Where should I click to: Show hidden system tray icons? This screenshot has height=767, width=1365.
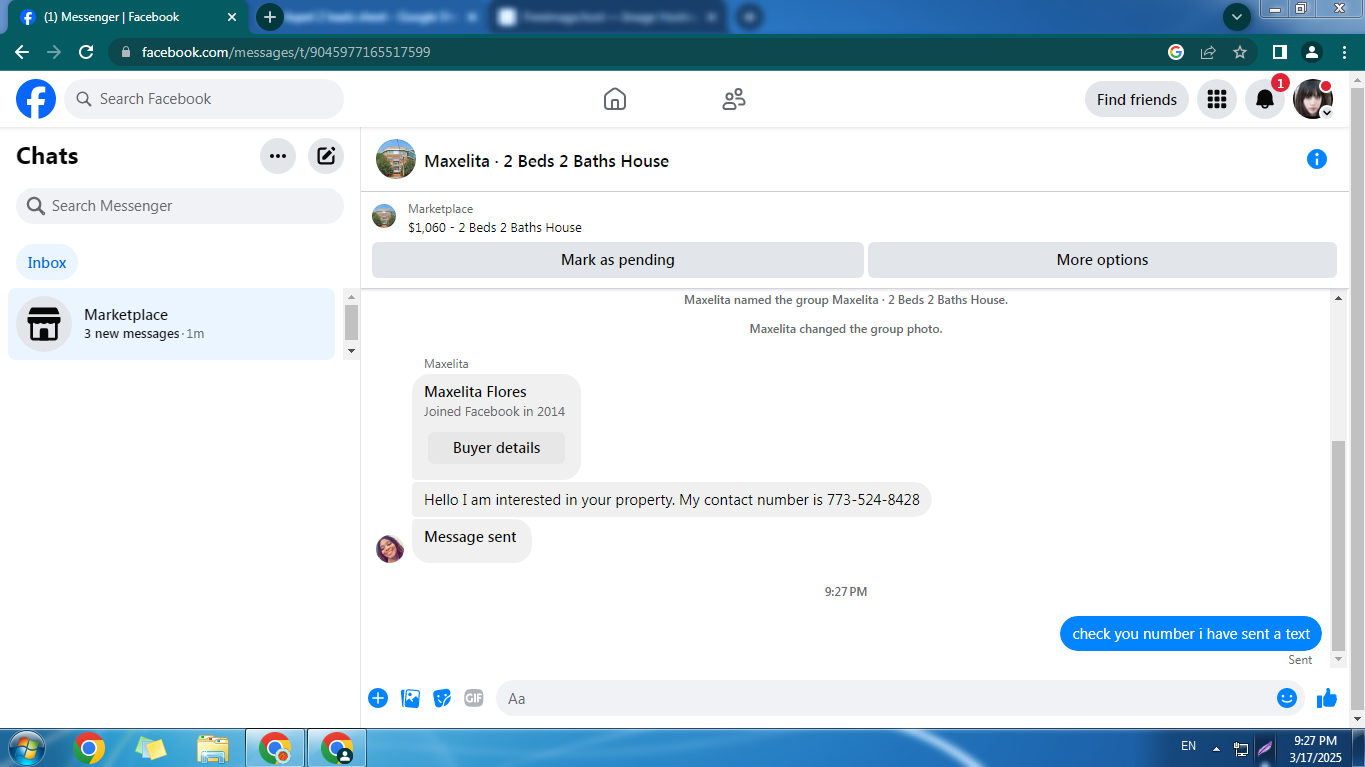tap(1216, 748)
